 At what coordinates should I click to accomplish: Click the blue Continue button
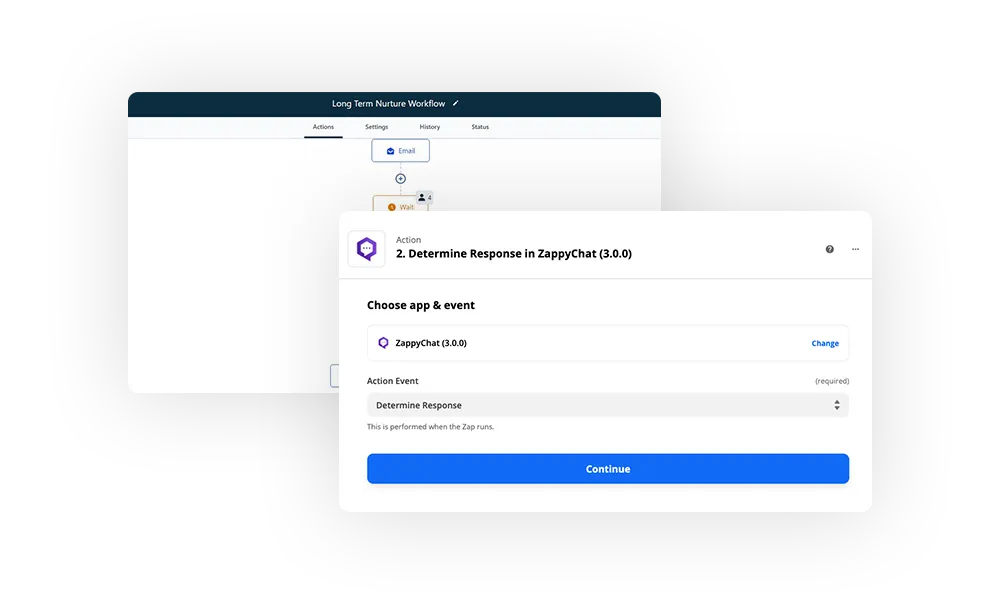[608, 469]
